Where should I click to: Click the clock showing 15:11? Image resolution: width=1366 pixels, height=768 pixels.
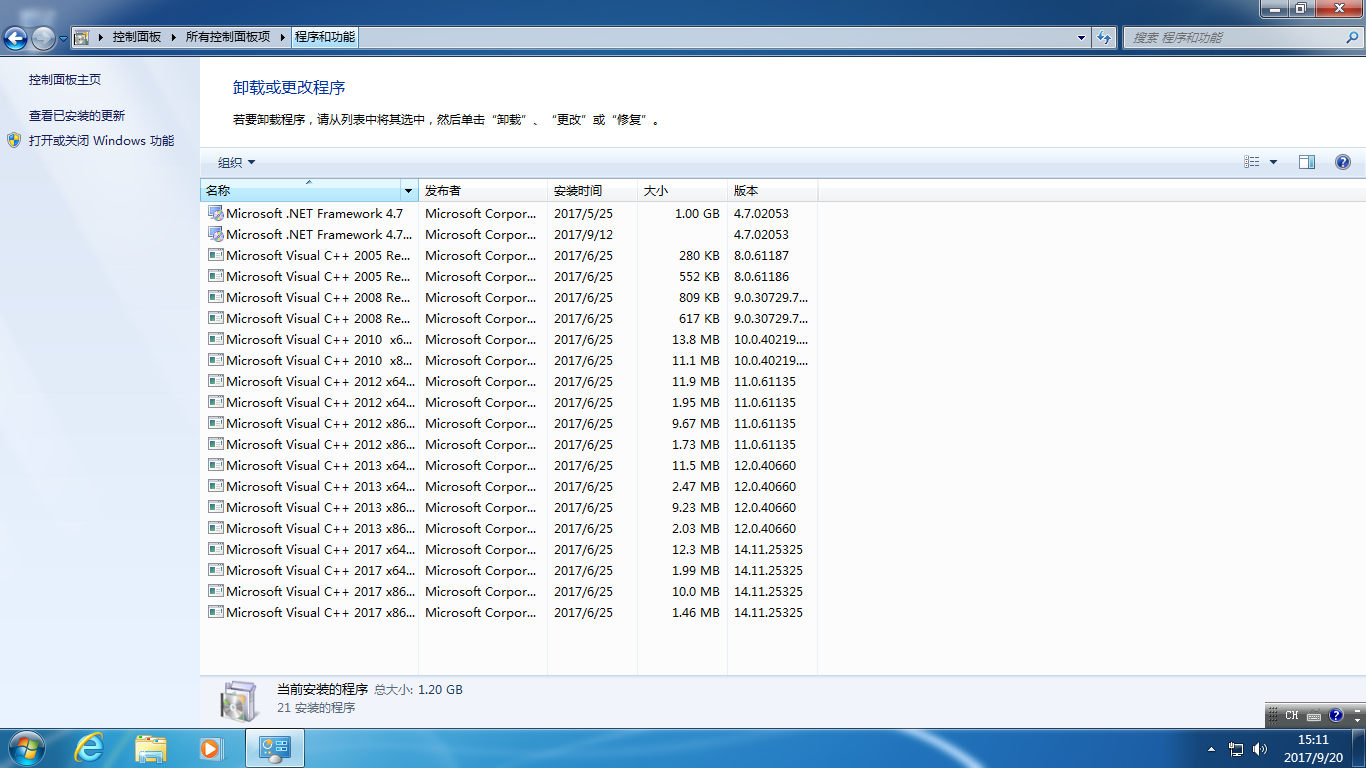coord(1313,739)
